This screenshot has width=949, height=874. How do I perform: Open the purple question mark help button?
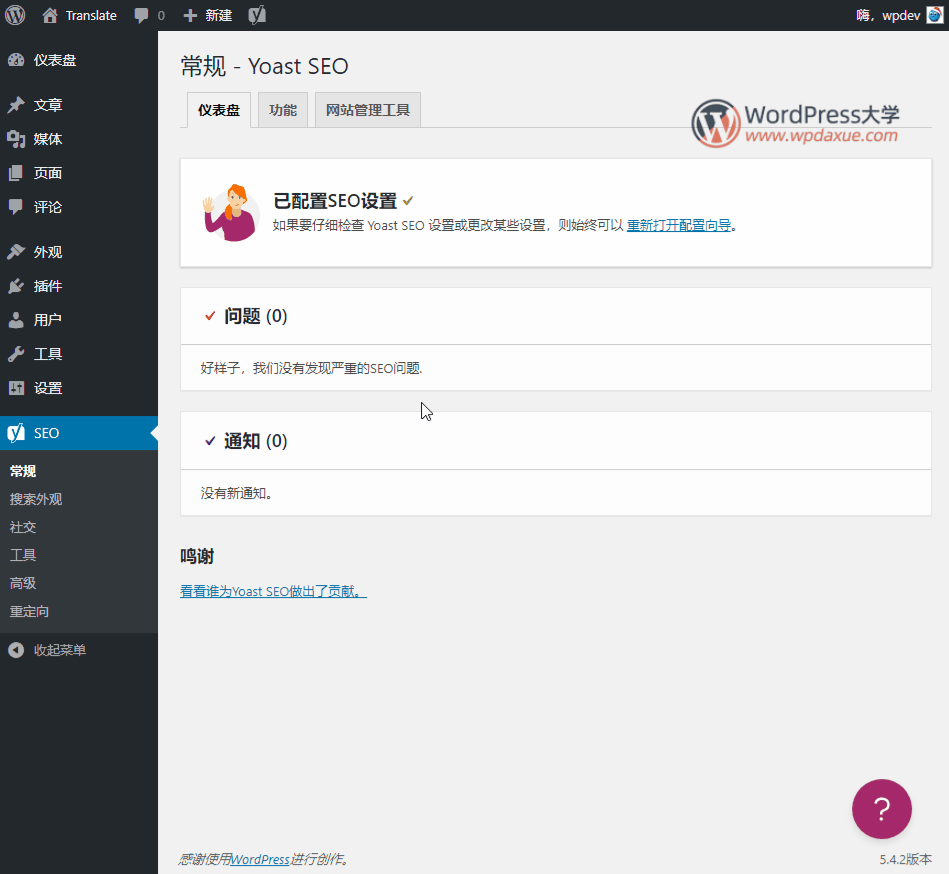[882, 809]
